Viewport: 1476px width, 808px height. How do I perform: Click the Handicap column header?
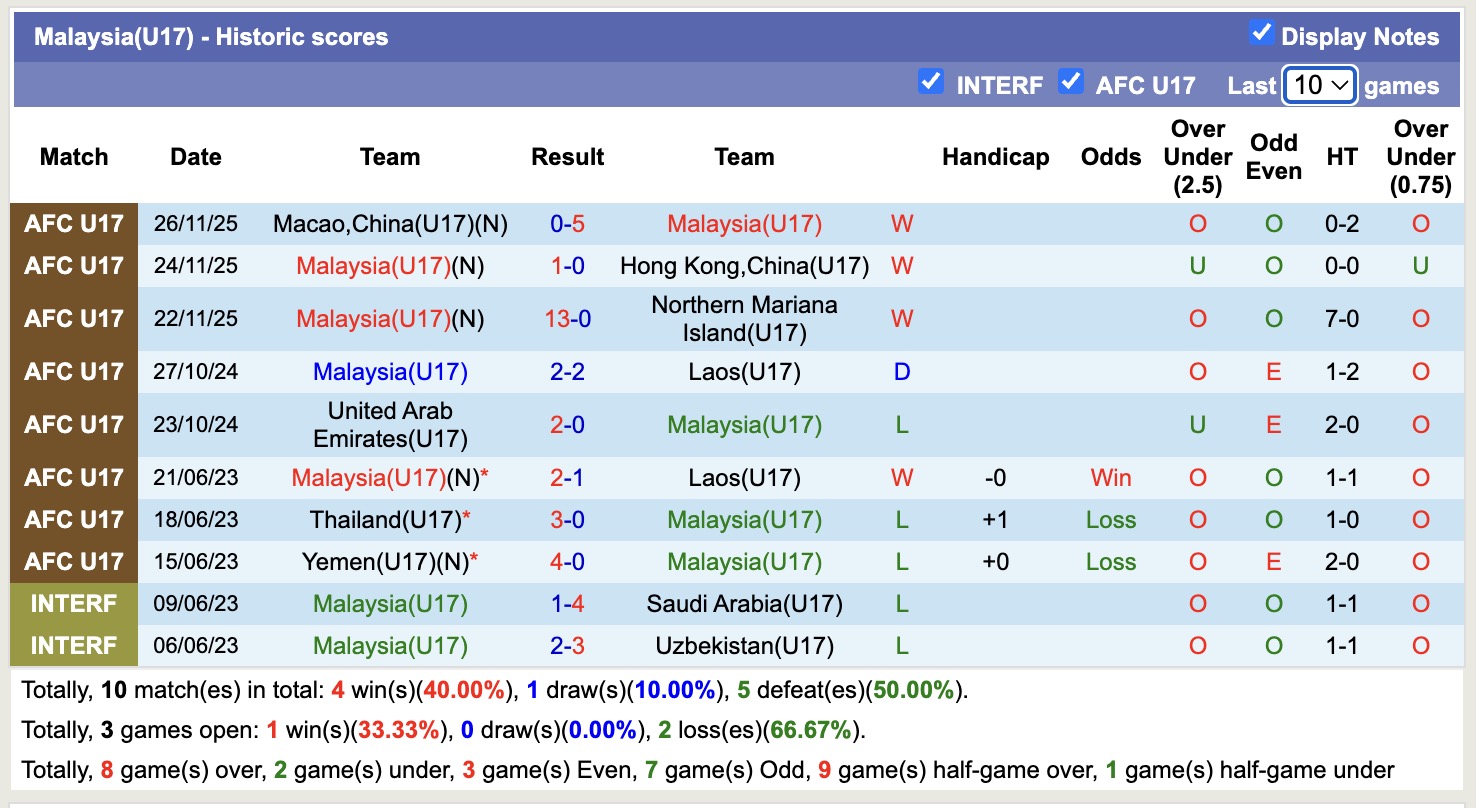point(995,157)
